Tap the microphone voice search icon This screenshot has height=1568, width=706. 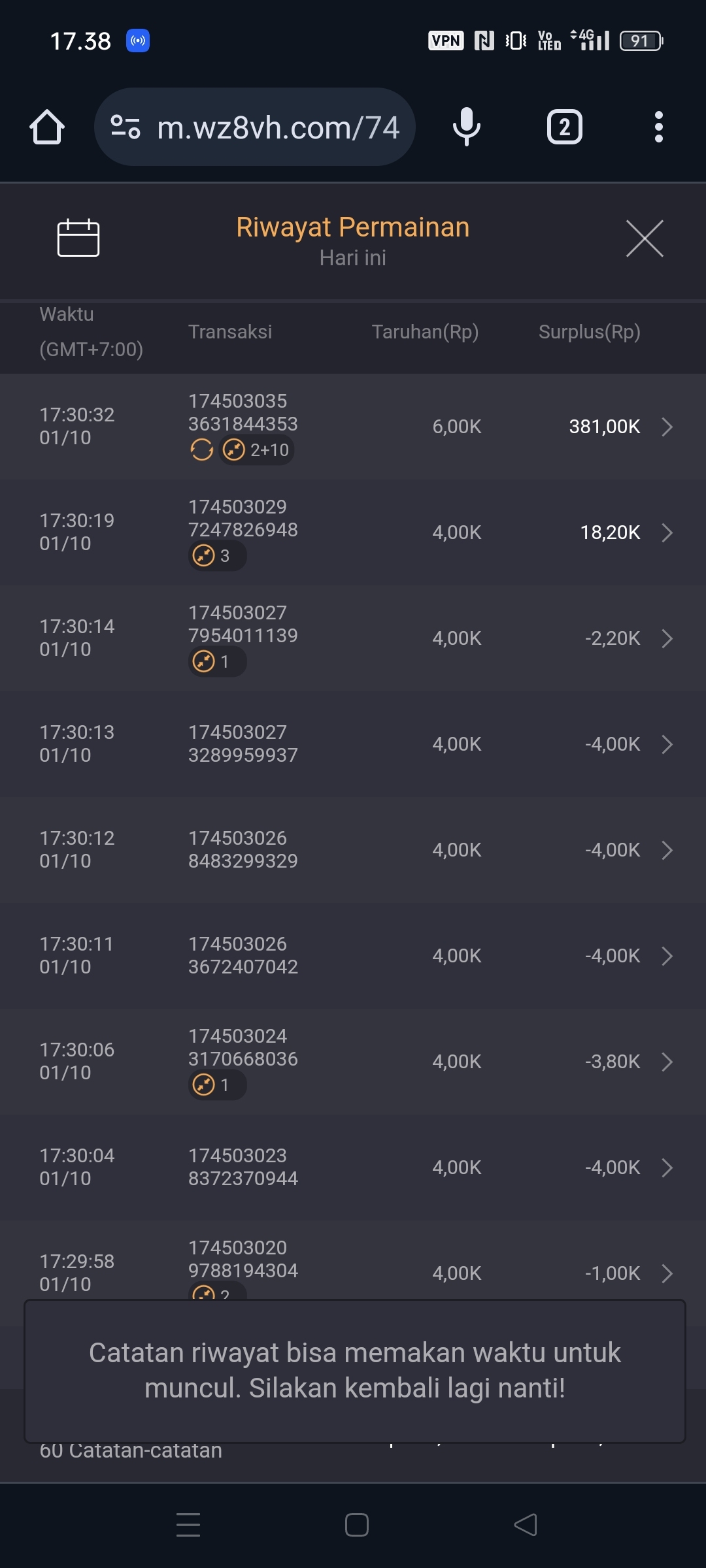click(466, 127)
